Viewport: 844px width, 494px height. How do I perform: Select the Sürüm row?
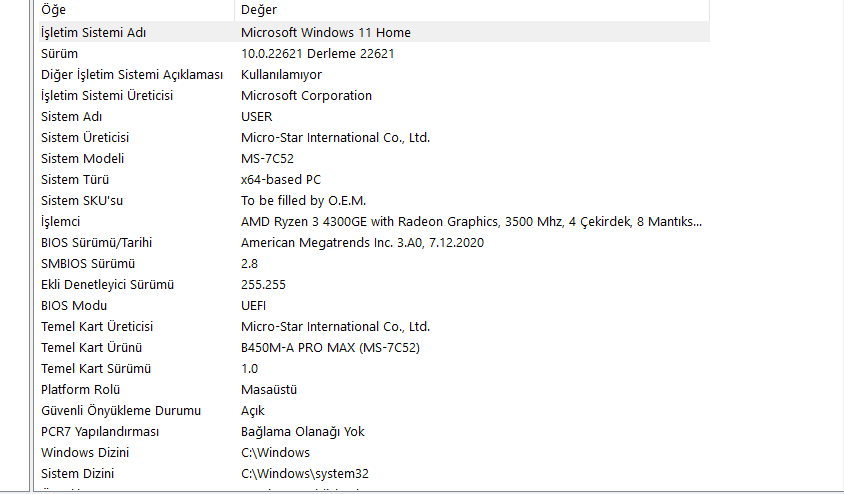pos(60,53)
